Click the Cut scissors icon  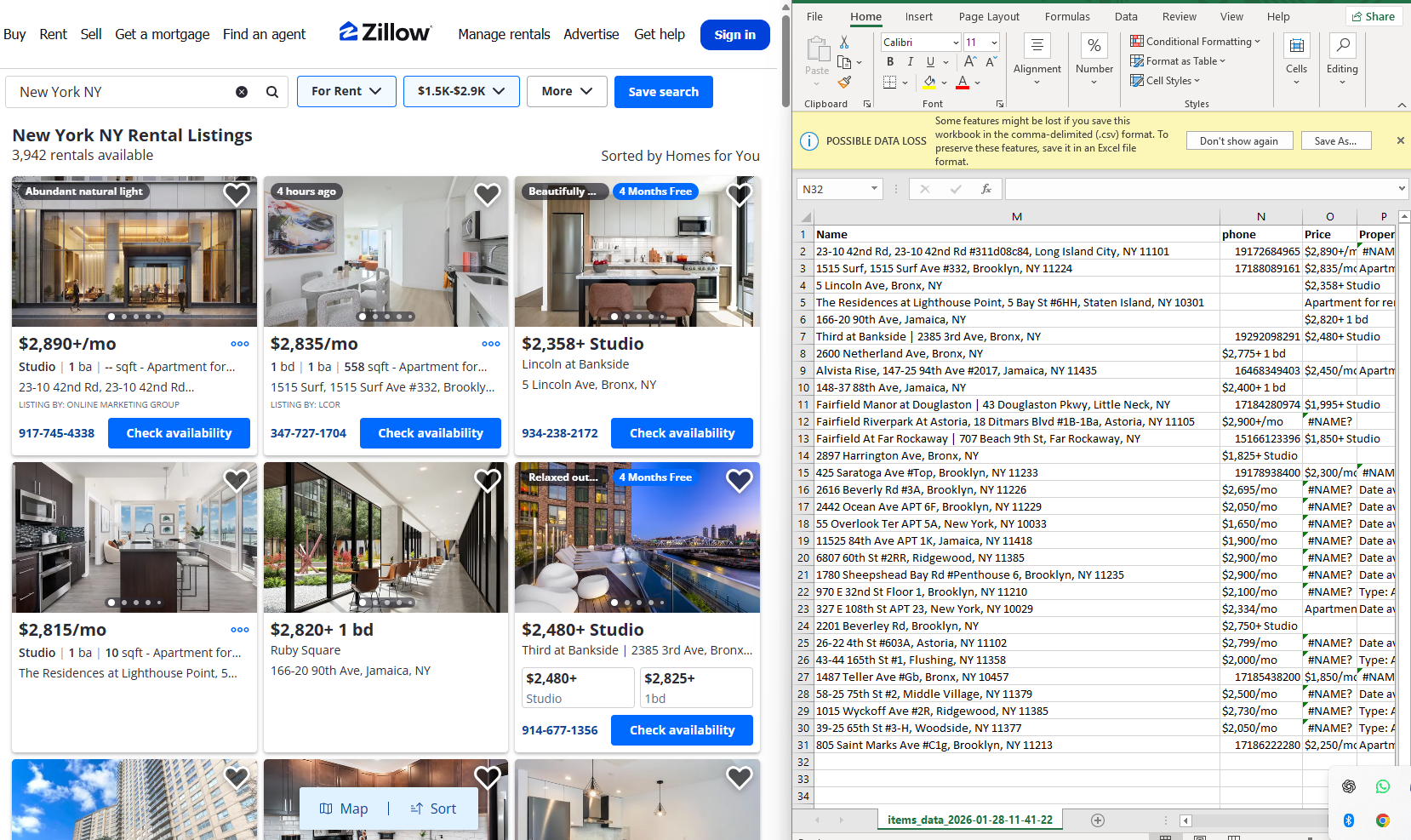844,42
